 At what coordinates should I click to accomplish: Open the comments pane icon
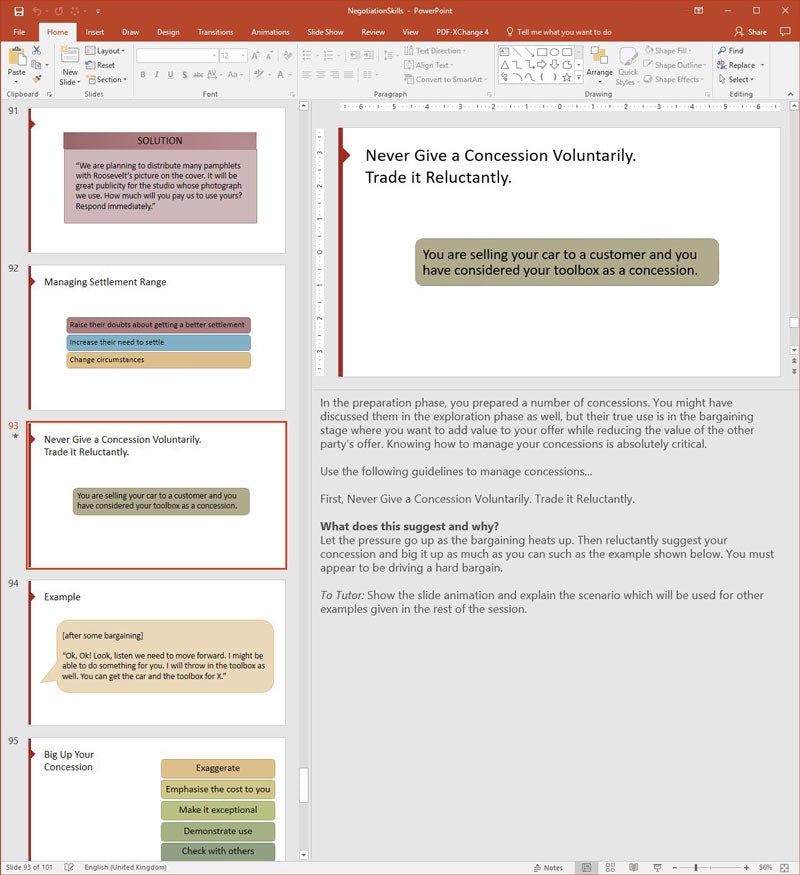pyautogui.click(x=785, y=32)
